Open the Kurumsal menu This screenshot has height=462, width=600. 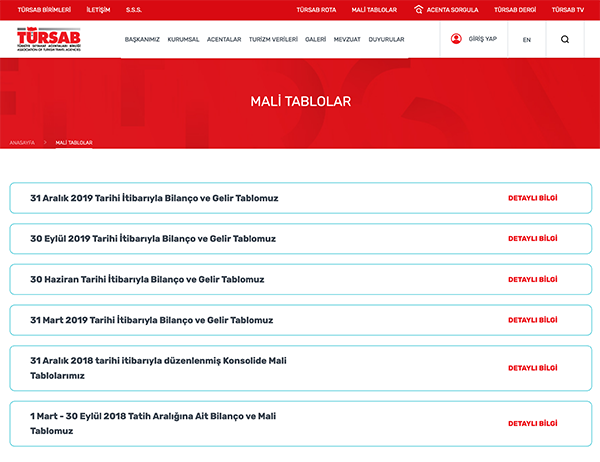pos(183,39)
